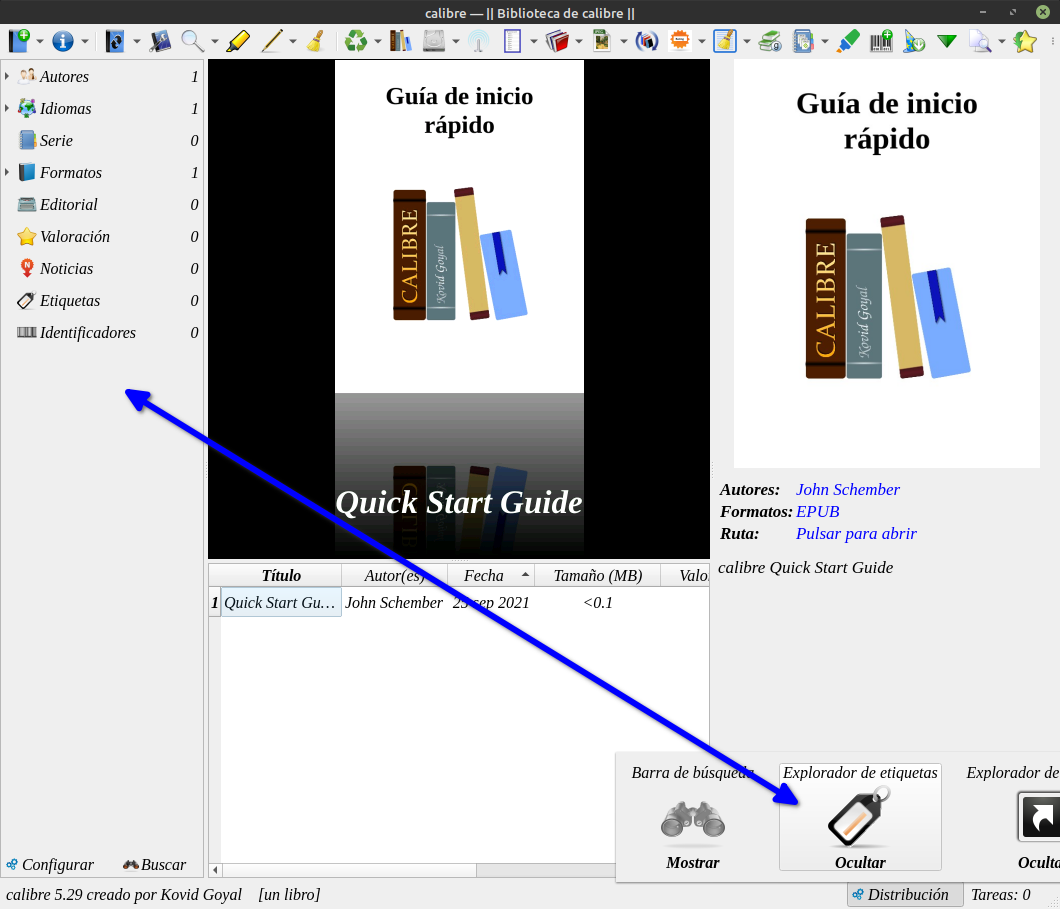Sort by the Autor(es) column header
The image size is (1060, 909).
click(x=395, y=575)
